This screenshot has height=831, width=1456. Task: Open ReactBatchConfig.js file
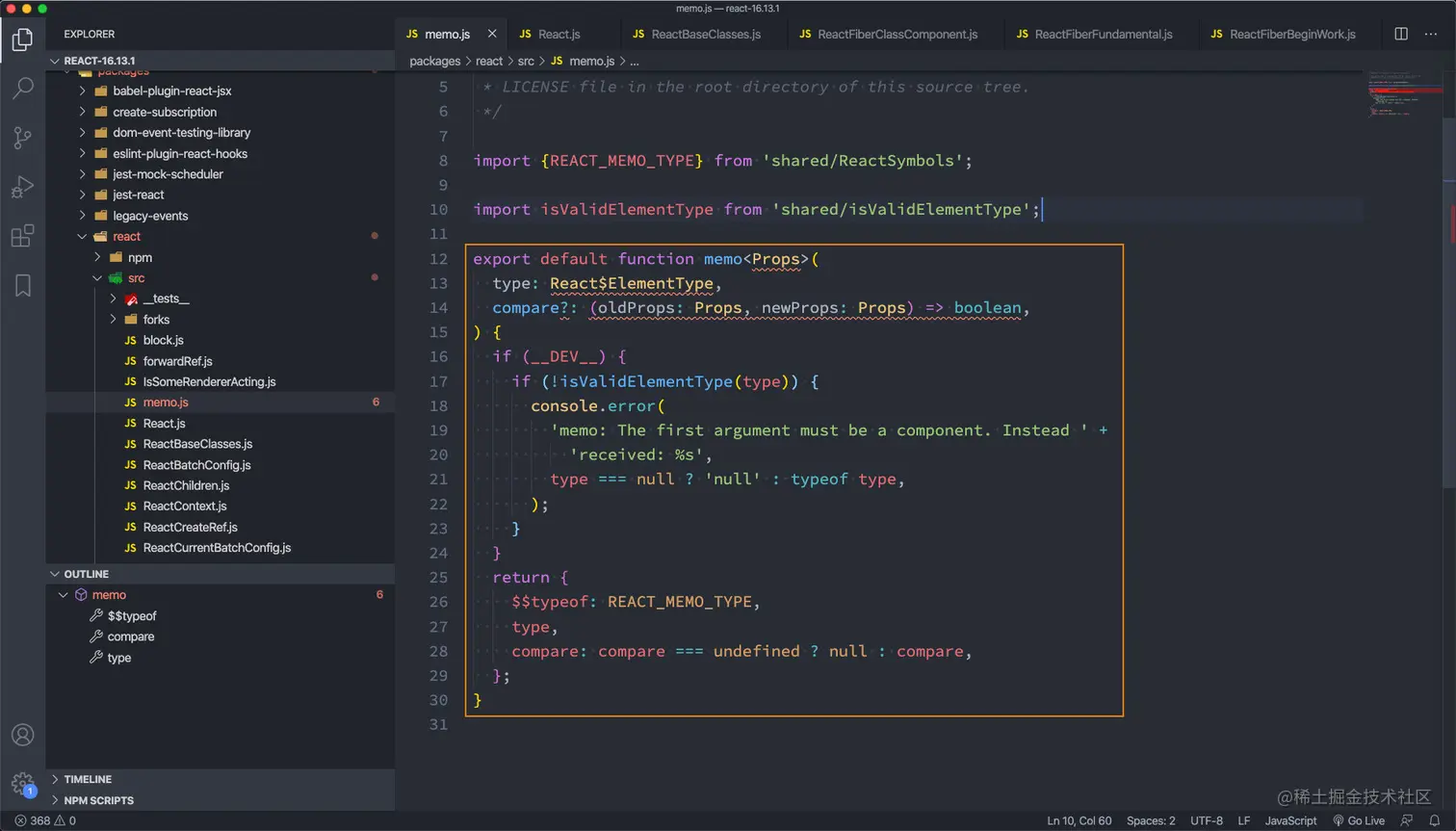click(x=220, y=465)
